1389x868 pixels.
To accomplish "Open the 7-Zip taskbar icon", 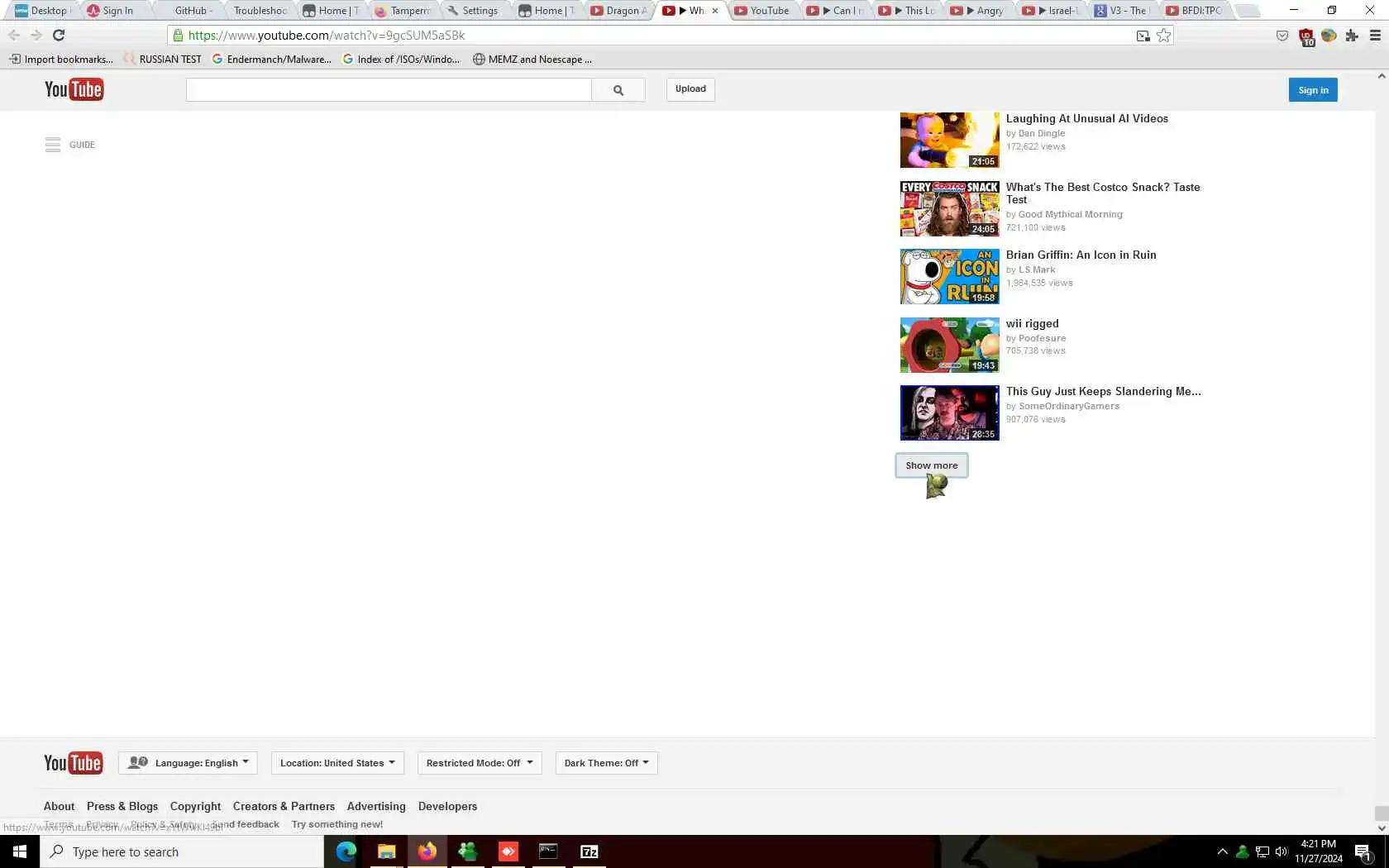I will click(x=589, y=851).
